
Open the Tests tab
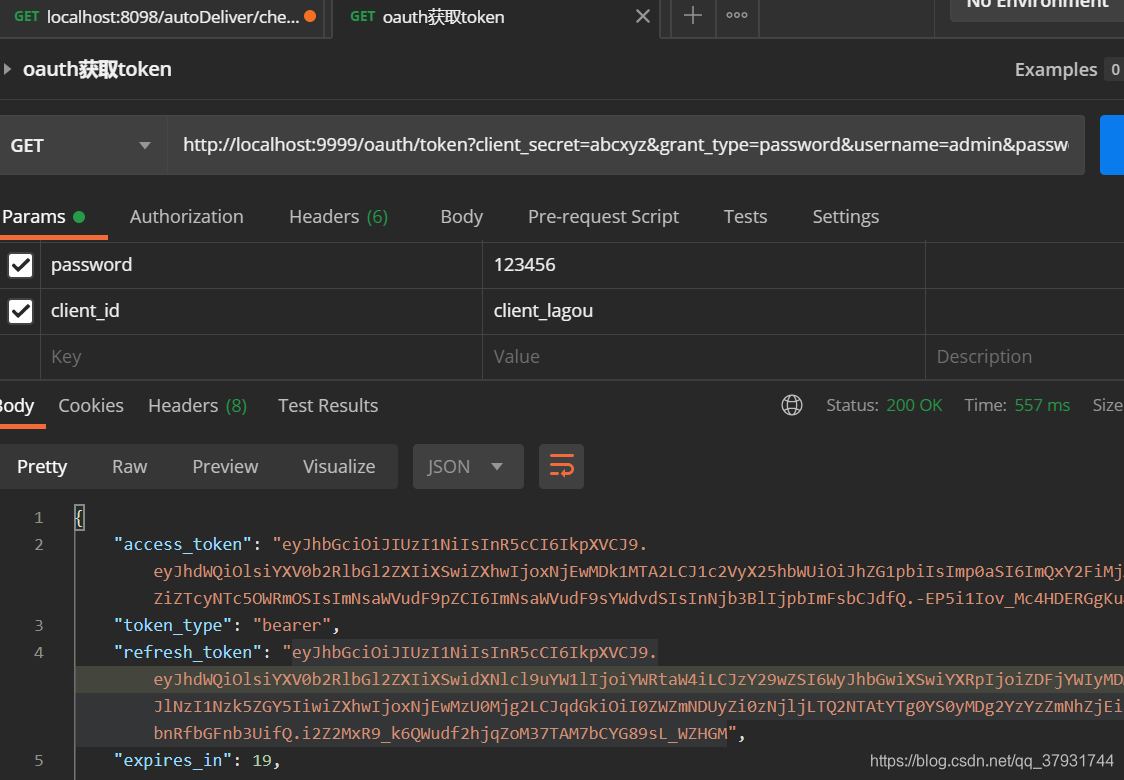pos(746,217)
